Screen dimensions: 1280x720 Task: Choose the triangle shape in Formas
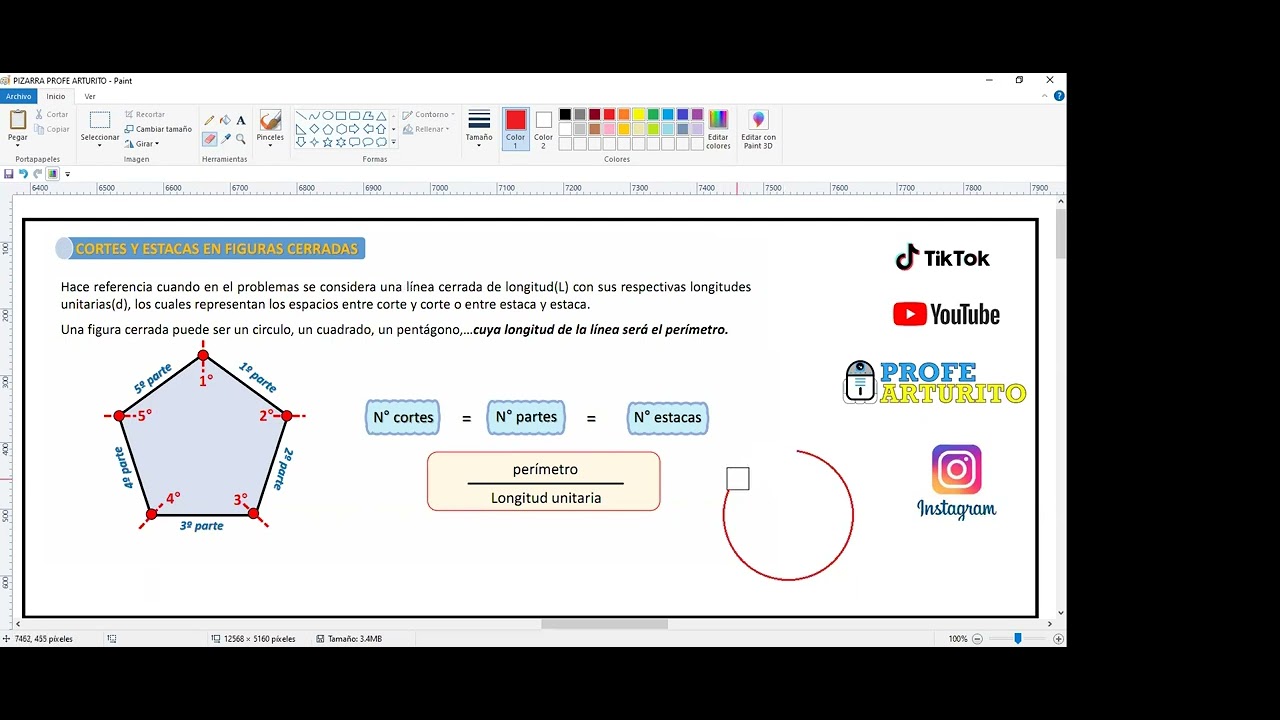pos(381,116)
